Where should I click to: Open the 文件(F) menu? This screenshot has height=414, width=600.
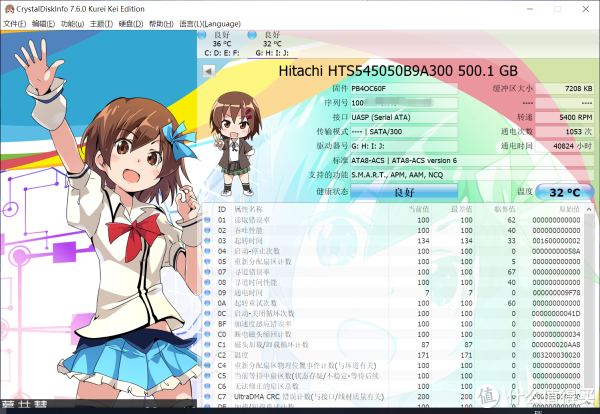pos(15,24)
